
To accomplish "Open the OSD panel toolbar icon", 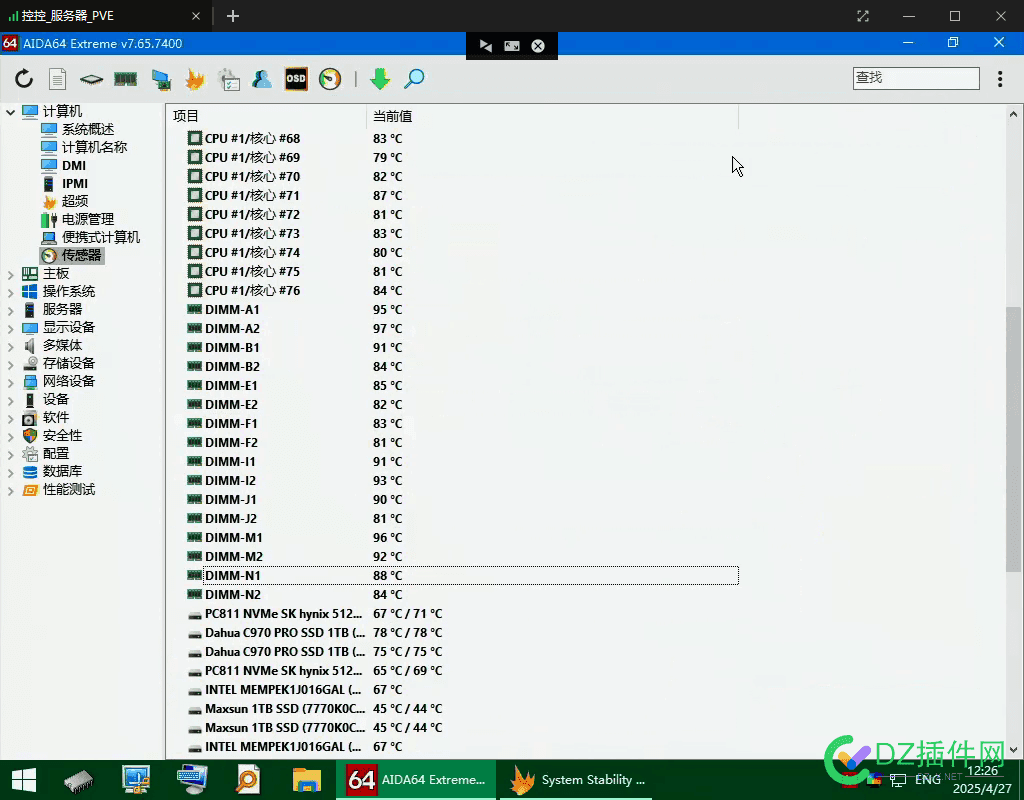I will point(296,79).
